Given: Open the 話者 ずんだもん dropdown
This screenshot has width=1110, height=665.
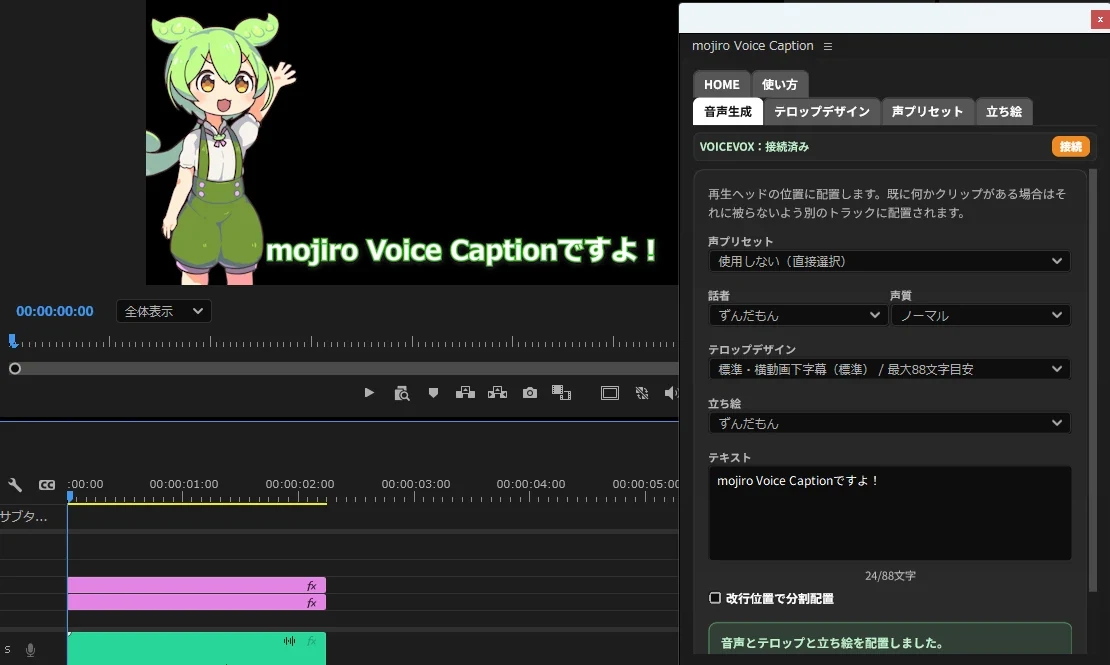Looking at the screenshot, I should [797, 315].
